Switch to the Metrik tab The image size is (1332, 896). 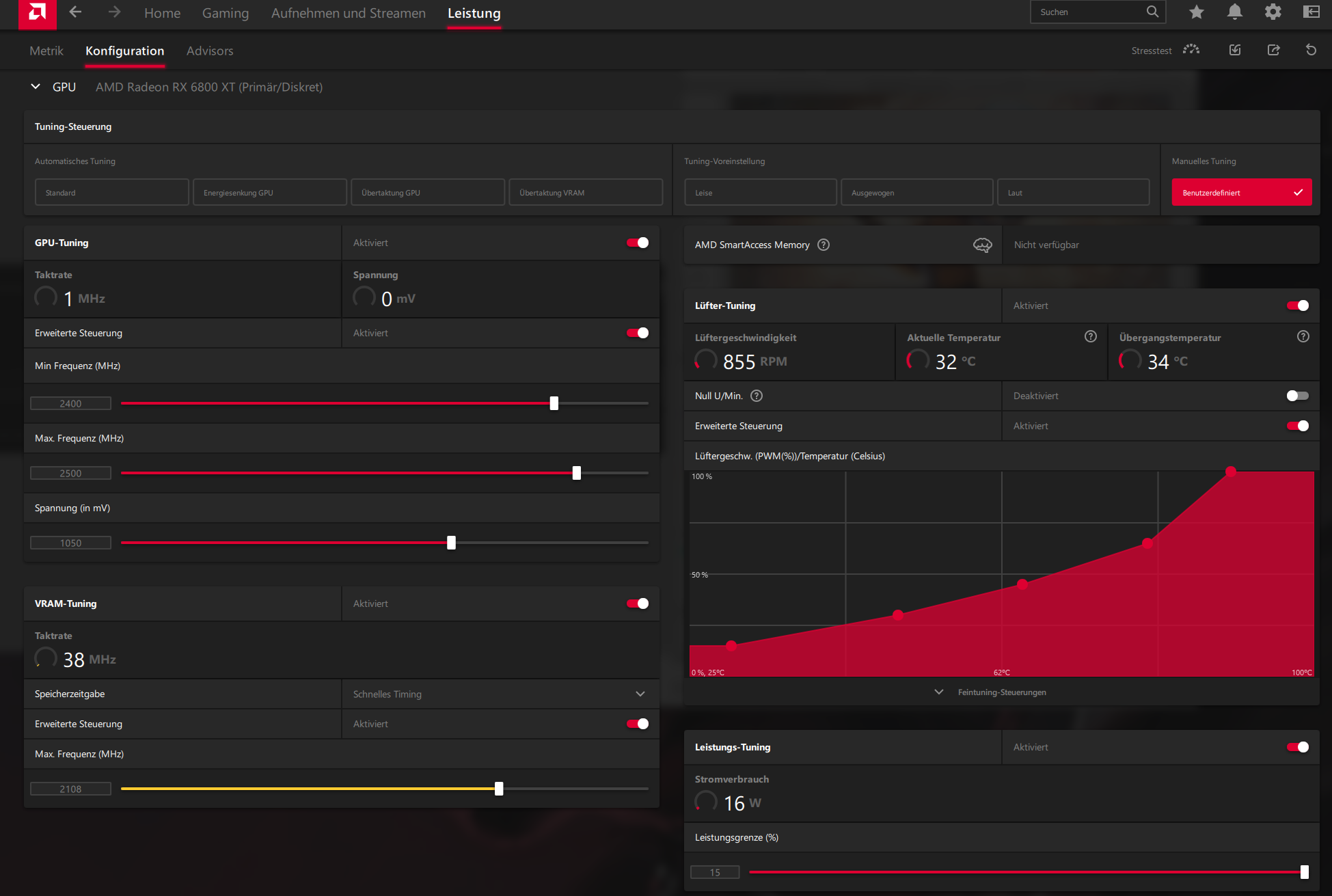[x=46, y=51]
